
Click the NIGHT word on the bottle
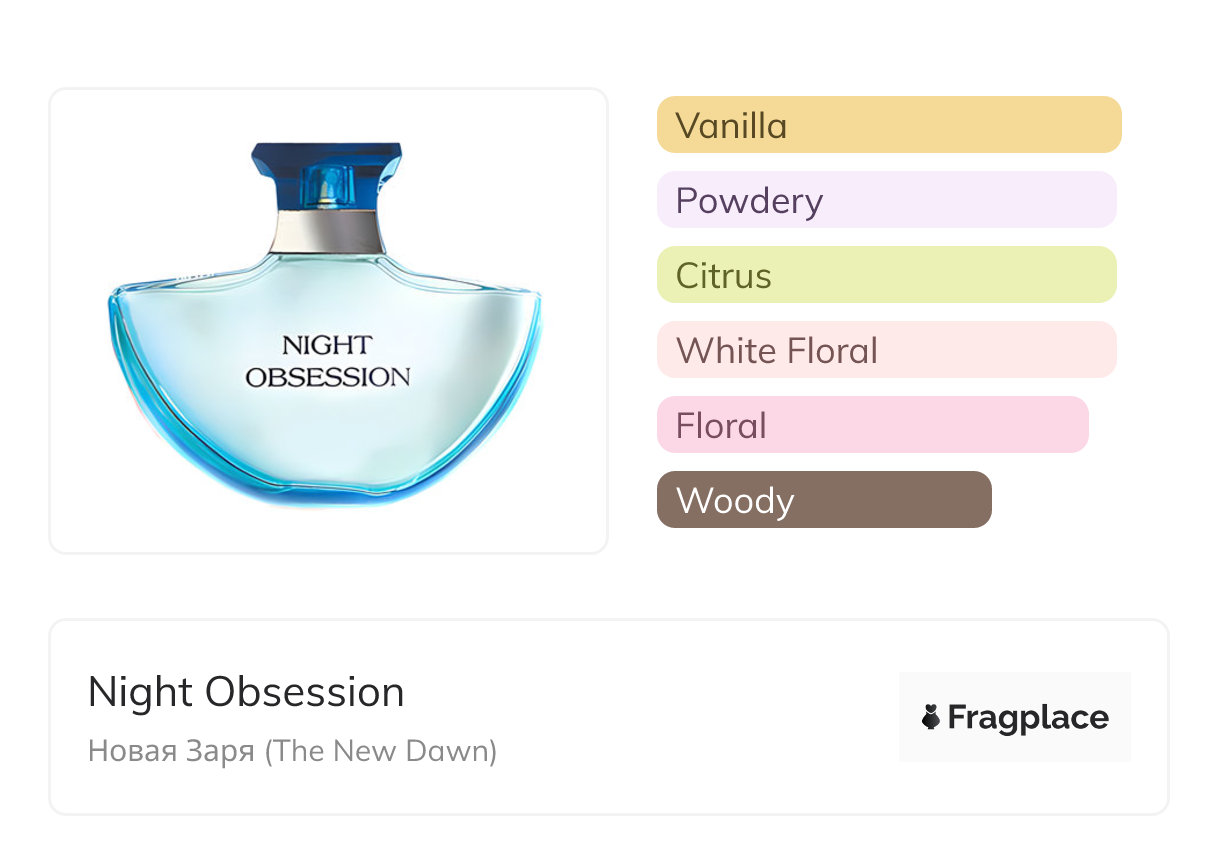click(326, 346)
